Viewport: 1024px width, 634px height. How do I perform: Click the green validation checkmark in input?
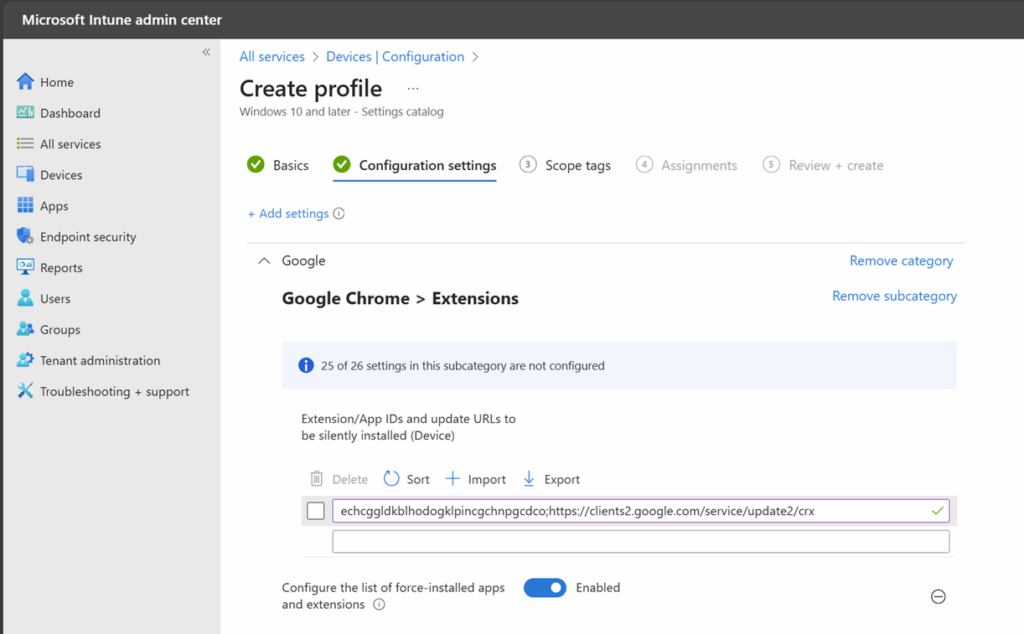937,511
